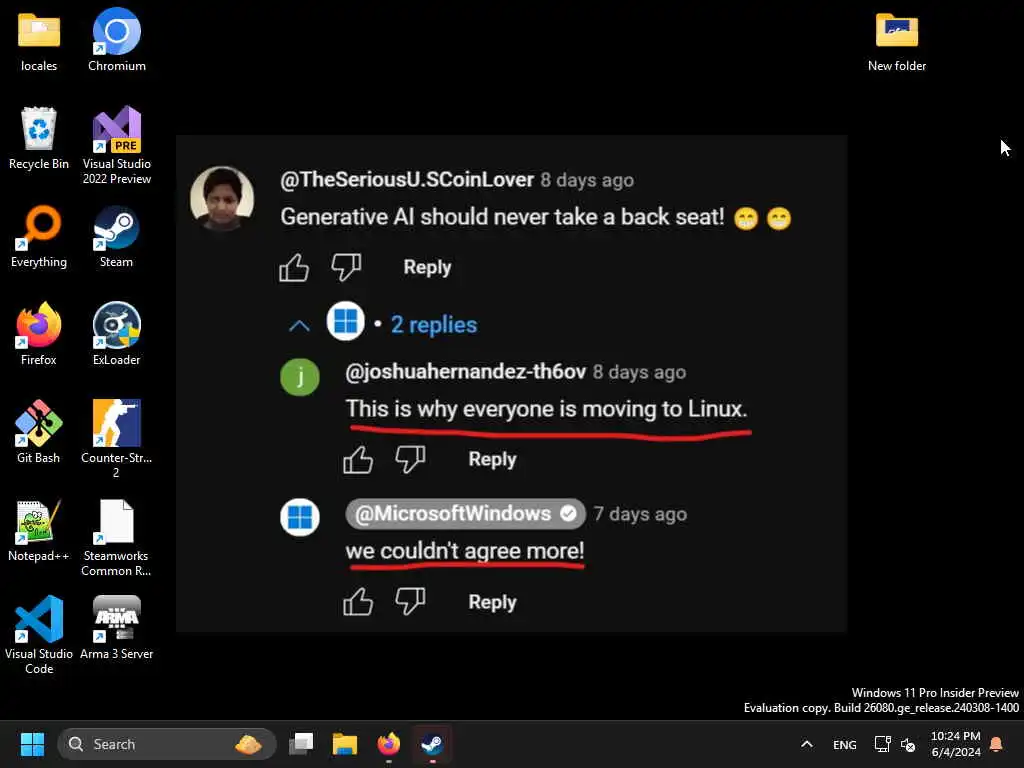The image size is (1024, 768).
Task: Dislike the joshuahernandez-th6ov reply with thumbs down
Action: coord(410,458)
